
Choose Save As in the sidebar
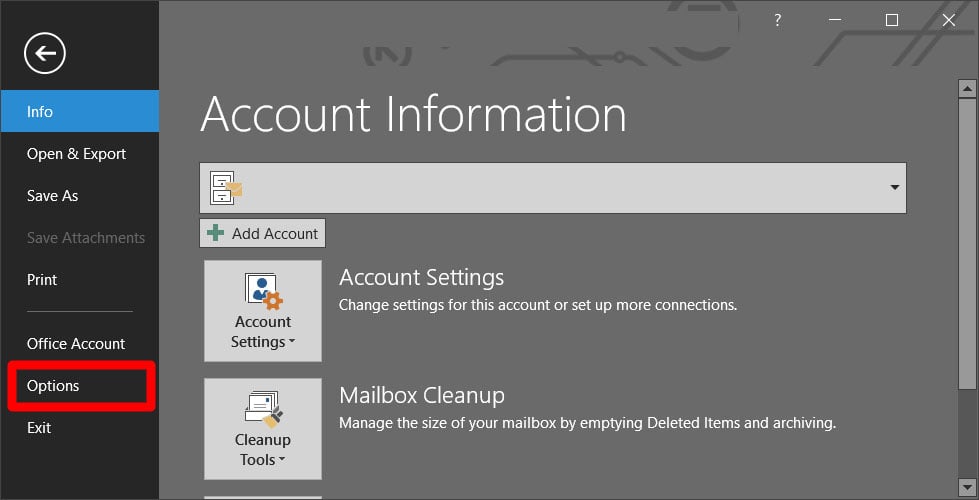(52, 196)
